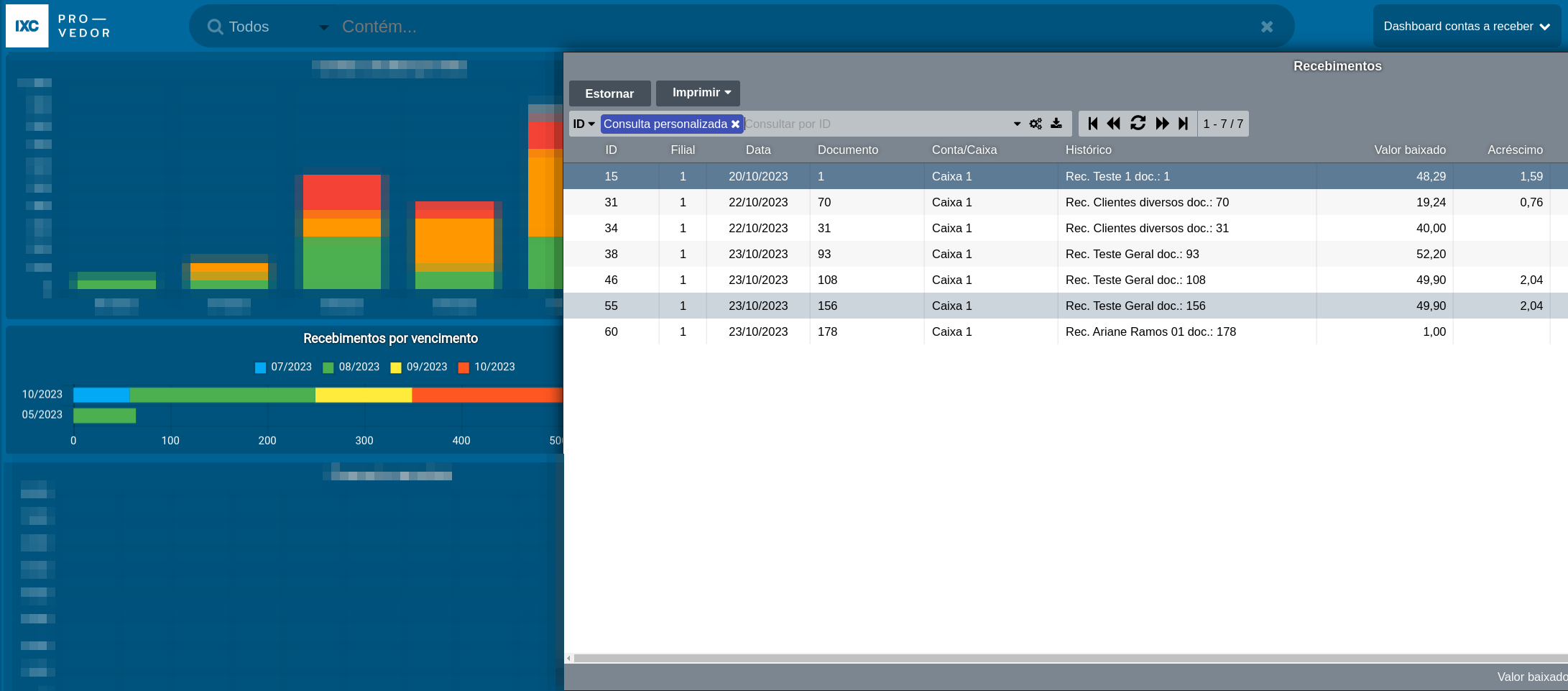This screenshot has width=1568, height=691.
Task: Remove the Consulta personalizada filter tag
Action: coord(735,124)
